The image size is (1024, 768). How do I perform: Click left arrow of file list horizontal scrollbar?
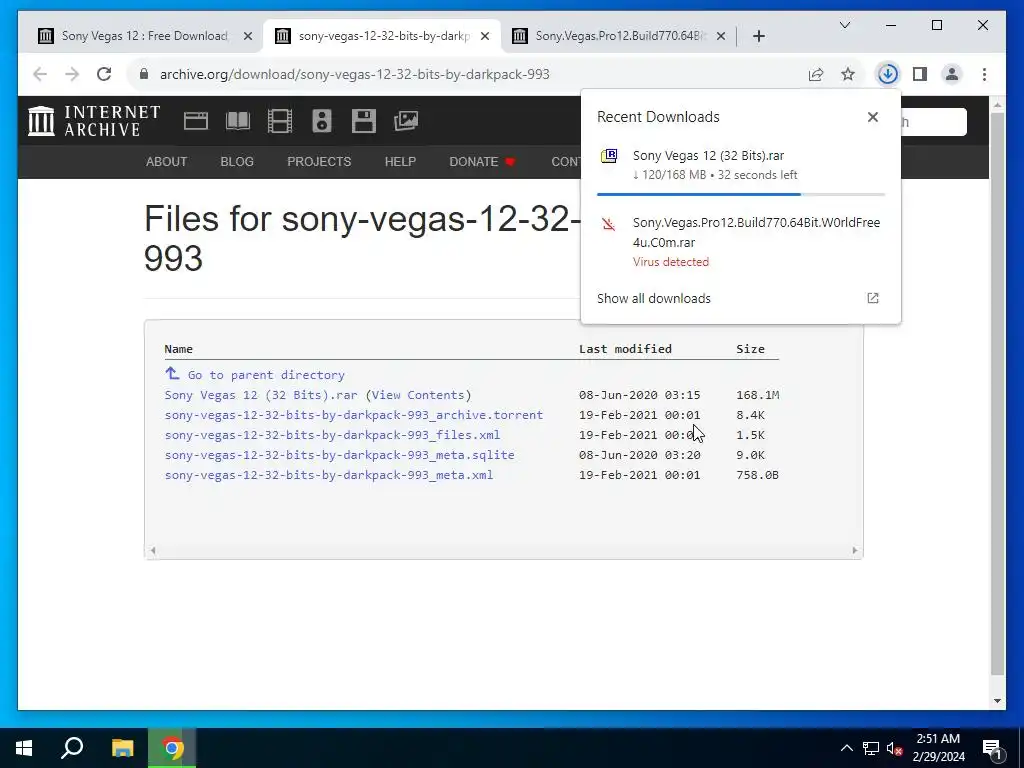(153, 551)
